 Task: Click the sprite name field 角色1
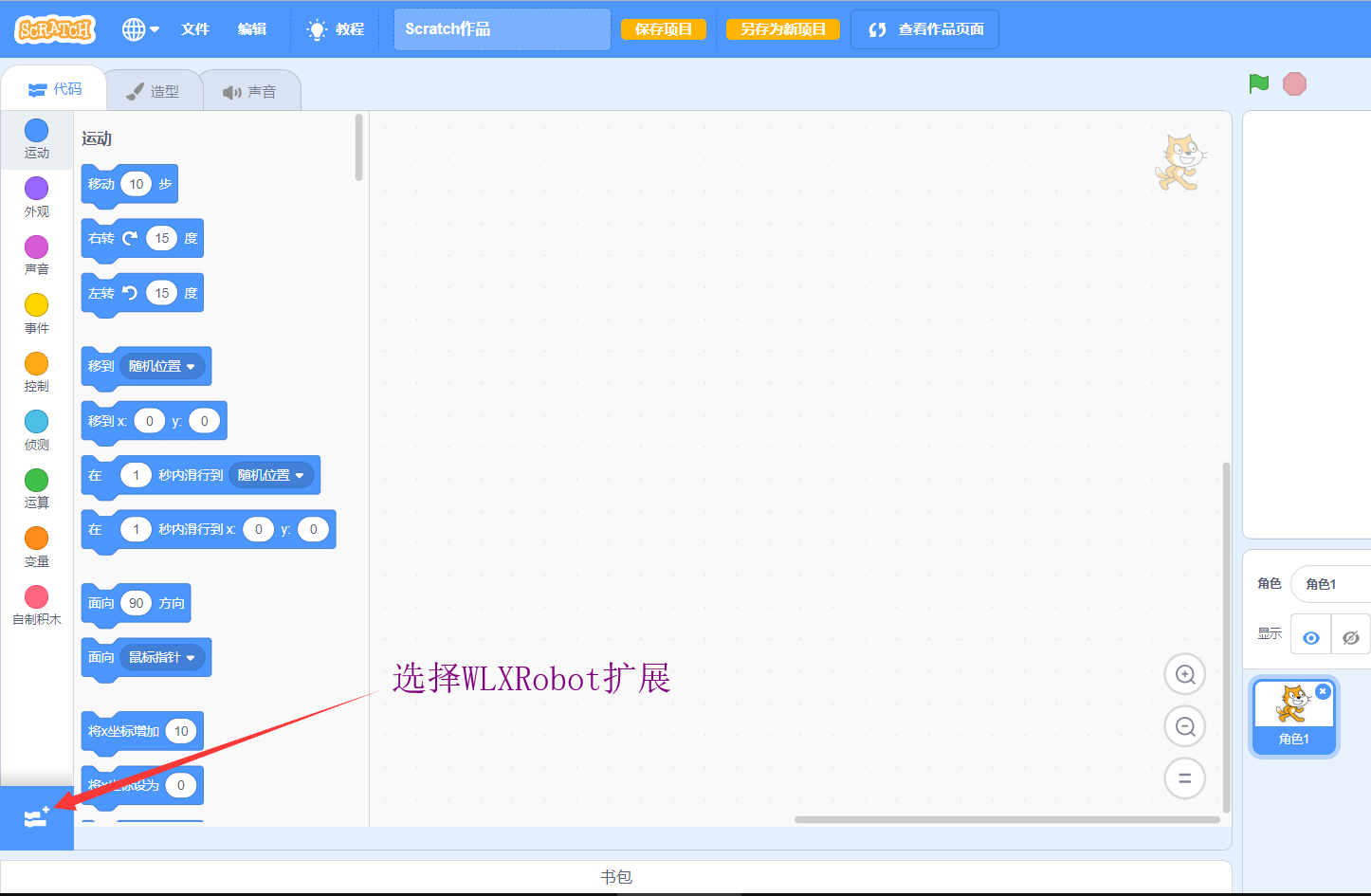coord(1331,584)
